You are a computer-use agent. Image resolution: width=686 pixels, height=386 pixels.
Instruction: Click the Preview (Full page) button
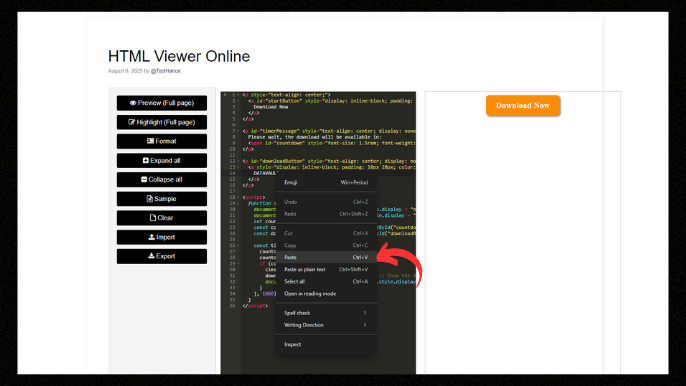161,103
